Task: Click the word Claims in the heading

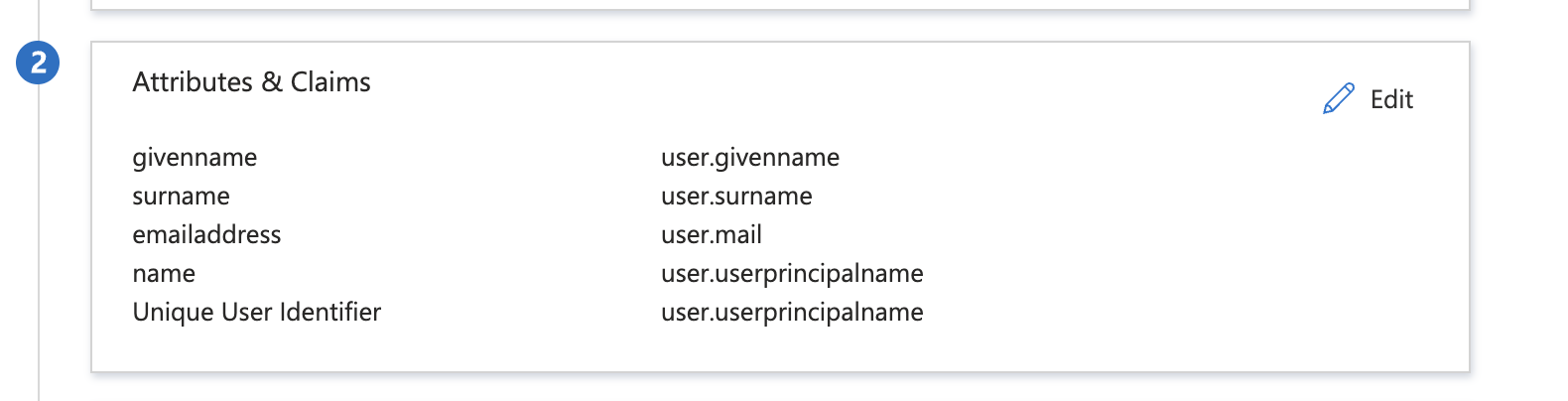Action: coord(330,82)
